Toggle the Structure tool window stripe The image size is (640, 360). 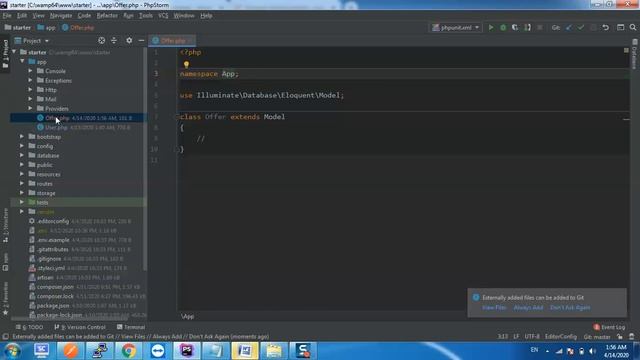pyautogui.click(x=5, y=227)
